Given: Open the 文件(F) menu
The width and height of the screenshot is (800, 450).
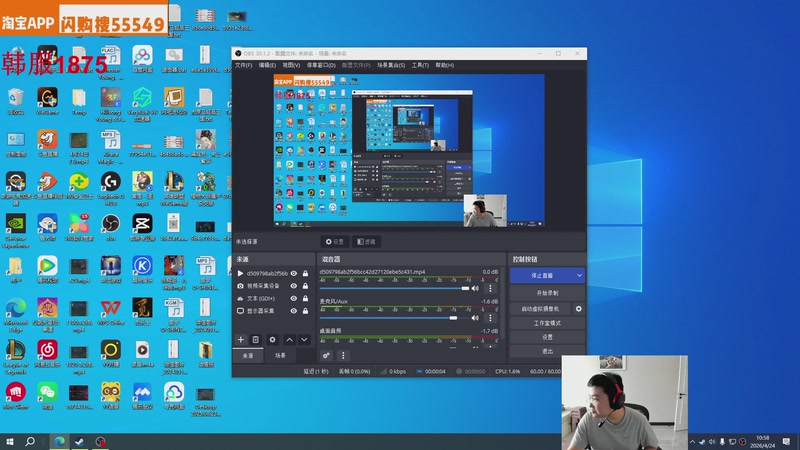Looking at the screenshot, I should coord(243,65).
